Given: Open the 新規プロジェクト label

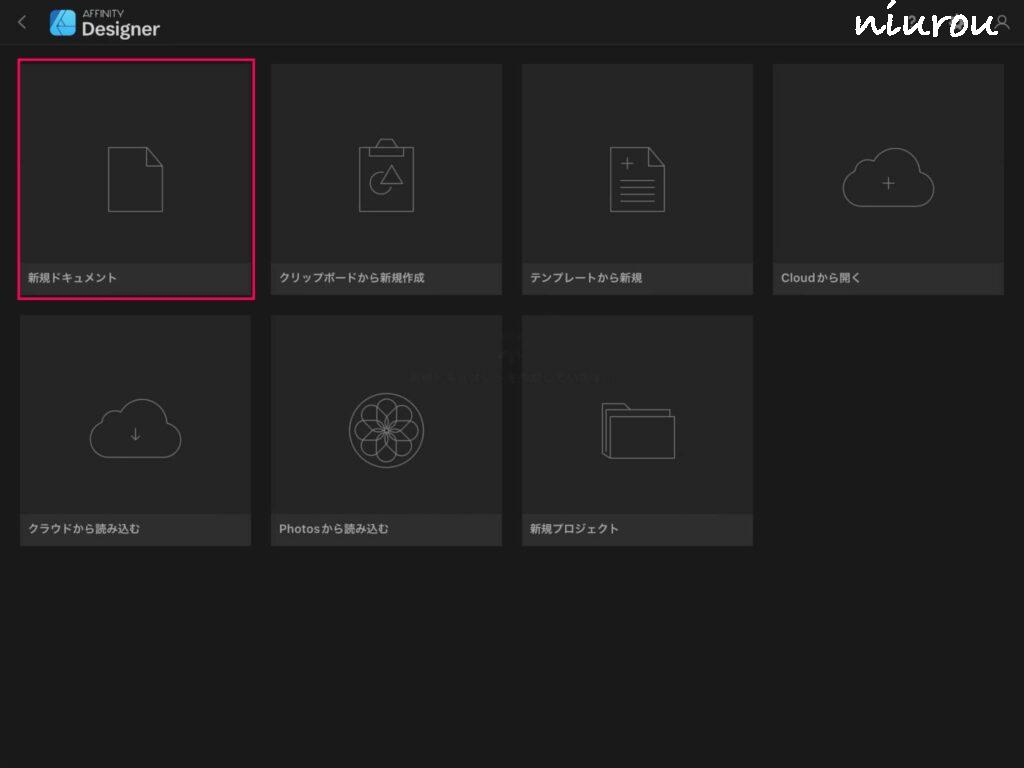Looking at the screenshot, I should [574, 529].
